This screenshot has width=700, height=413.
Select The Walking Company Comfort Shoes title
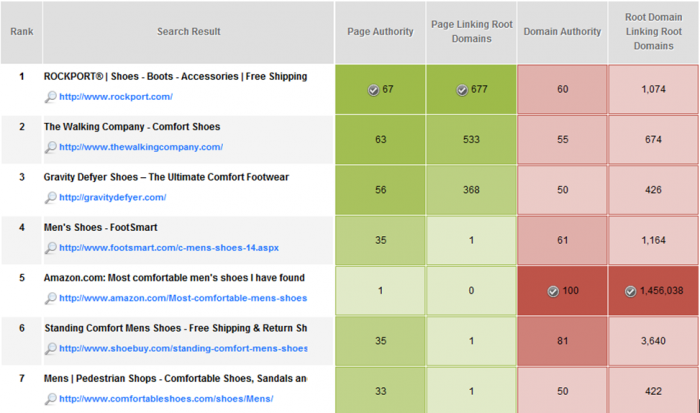132,127
